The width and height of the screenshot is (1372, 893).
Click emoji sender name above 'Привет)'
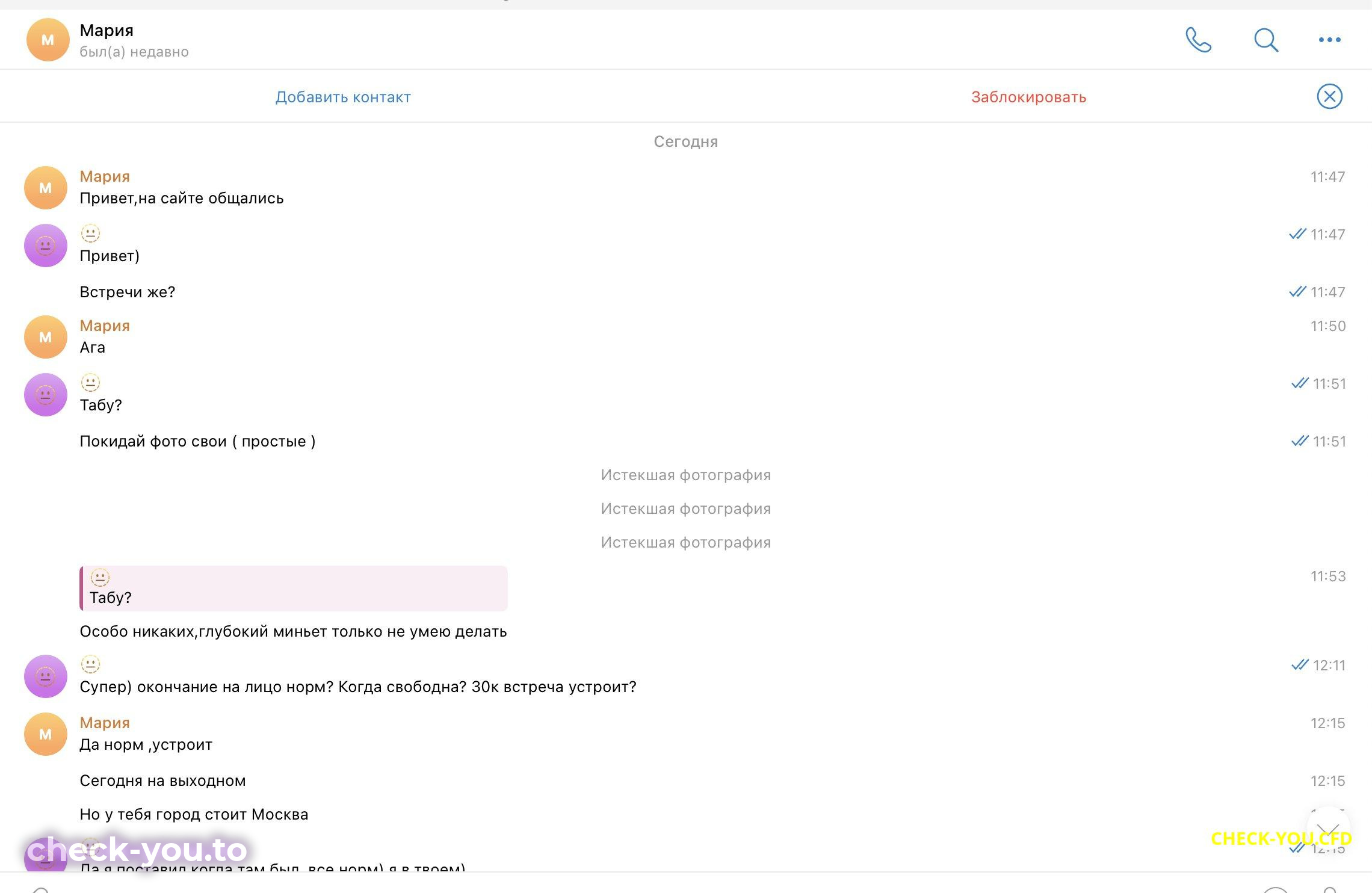(x=90, y=233)
